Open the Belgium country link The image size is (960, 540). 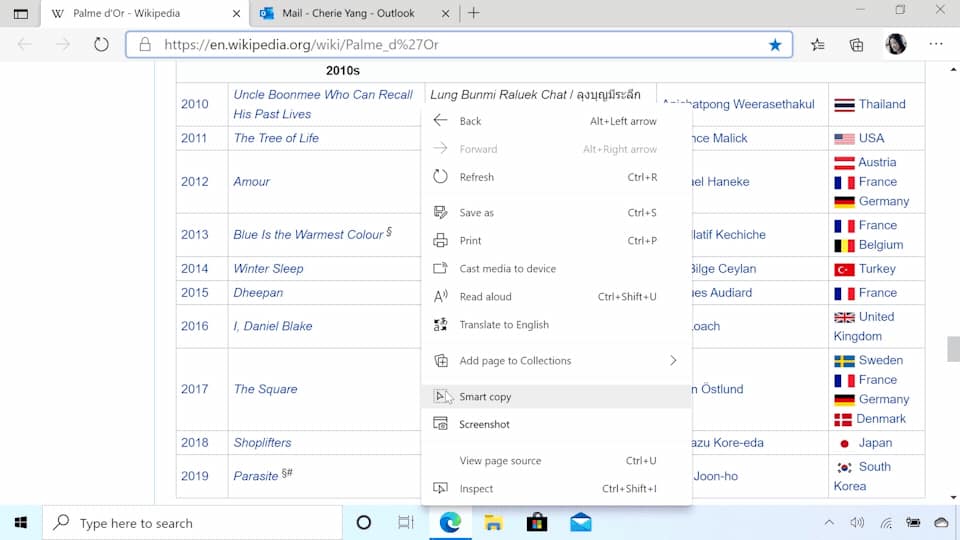tap(880, 245)
